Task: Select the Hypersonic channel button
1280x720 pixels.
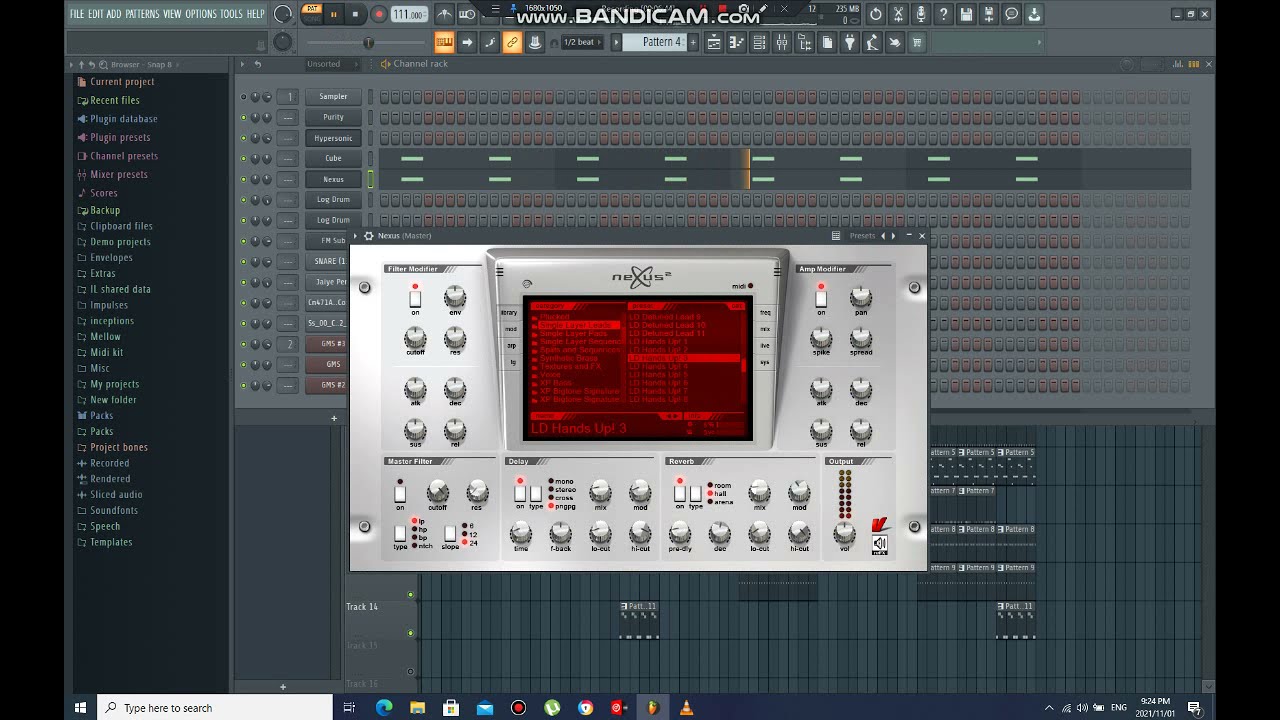Action: coord(333,138)
